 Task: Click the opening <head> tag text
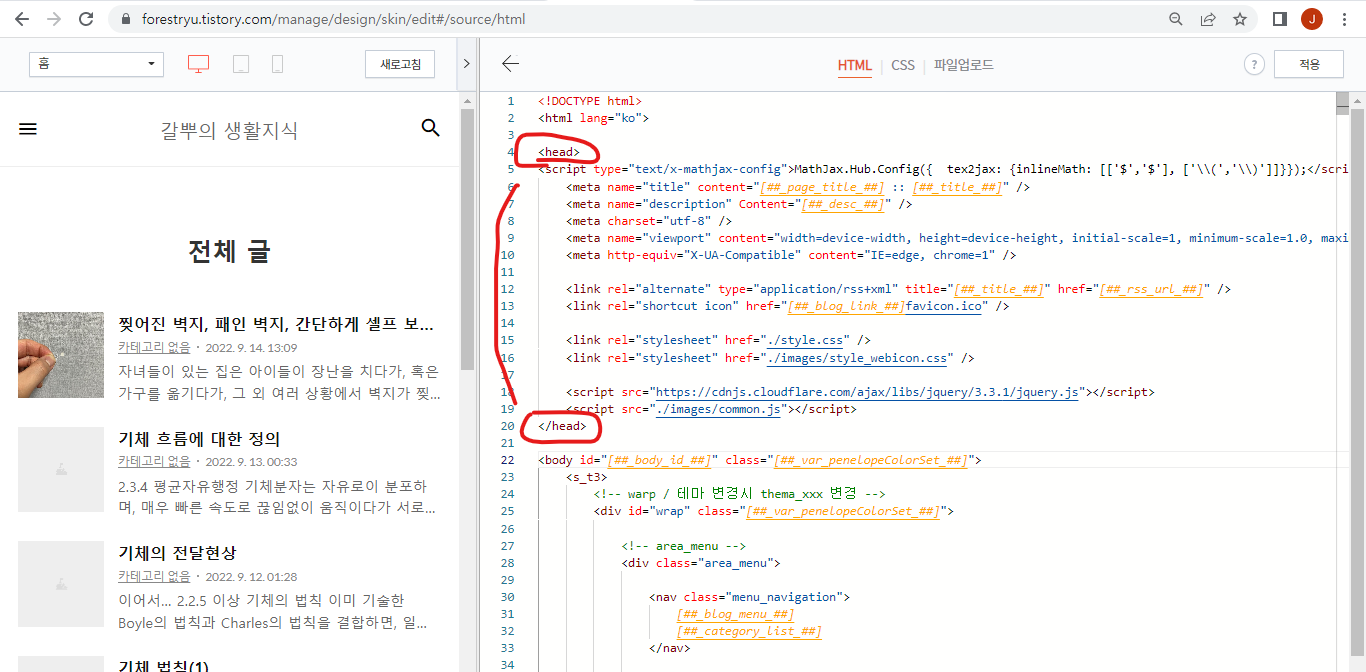(x=559, y=152)
